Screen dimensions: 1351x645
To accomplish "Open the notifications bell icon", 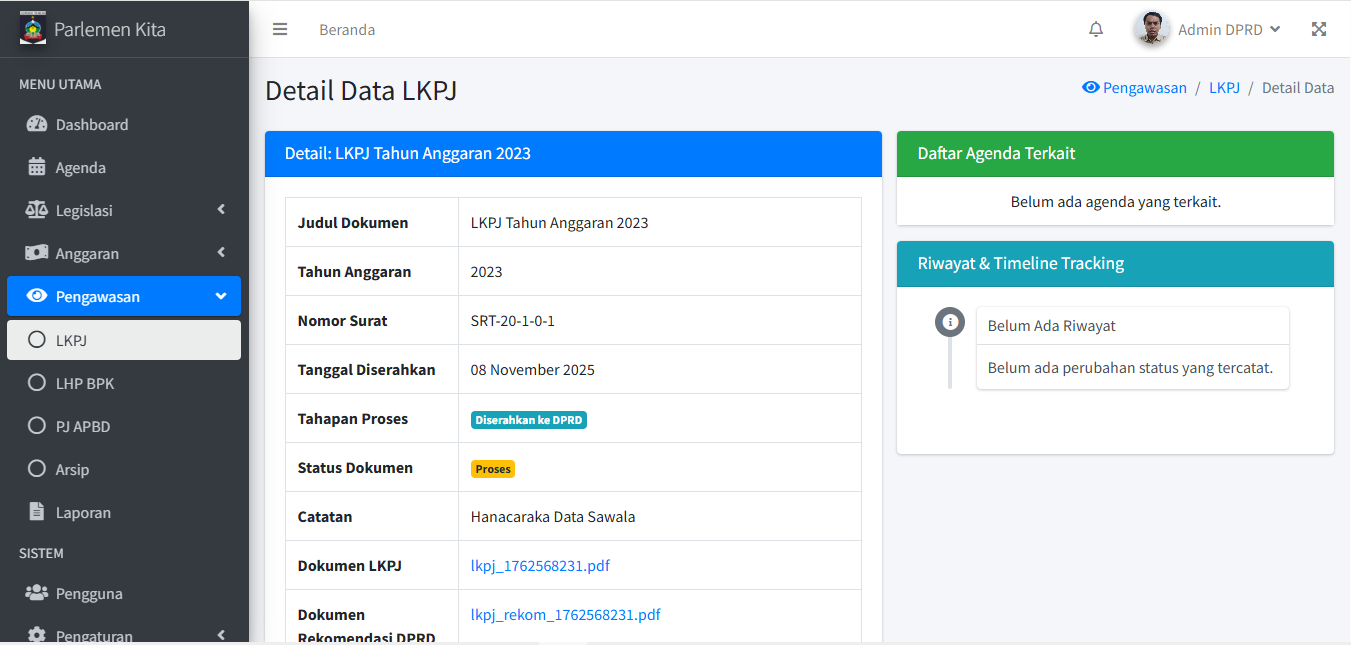I will point(1096,29).
